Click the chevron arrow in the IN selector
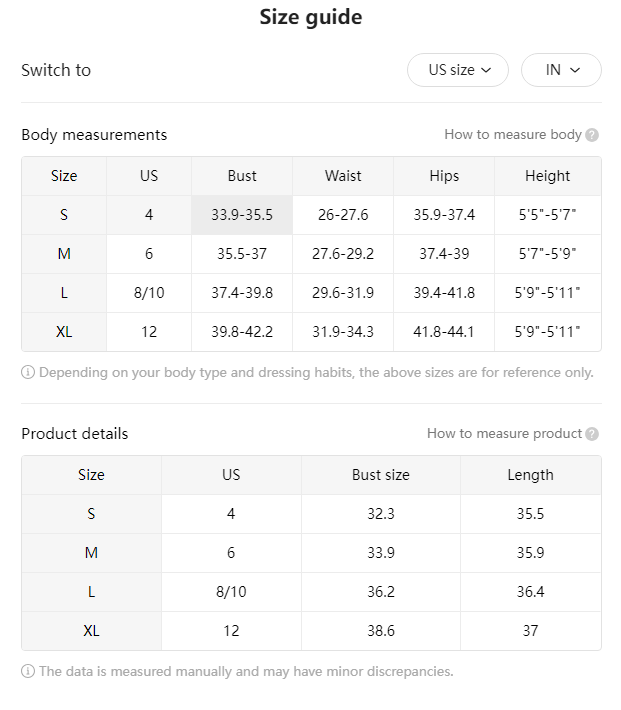Viewport: 621px width, 710px height. click(x=575, y=70)
